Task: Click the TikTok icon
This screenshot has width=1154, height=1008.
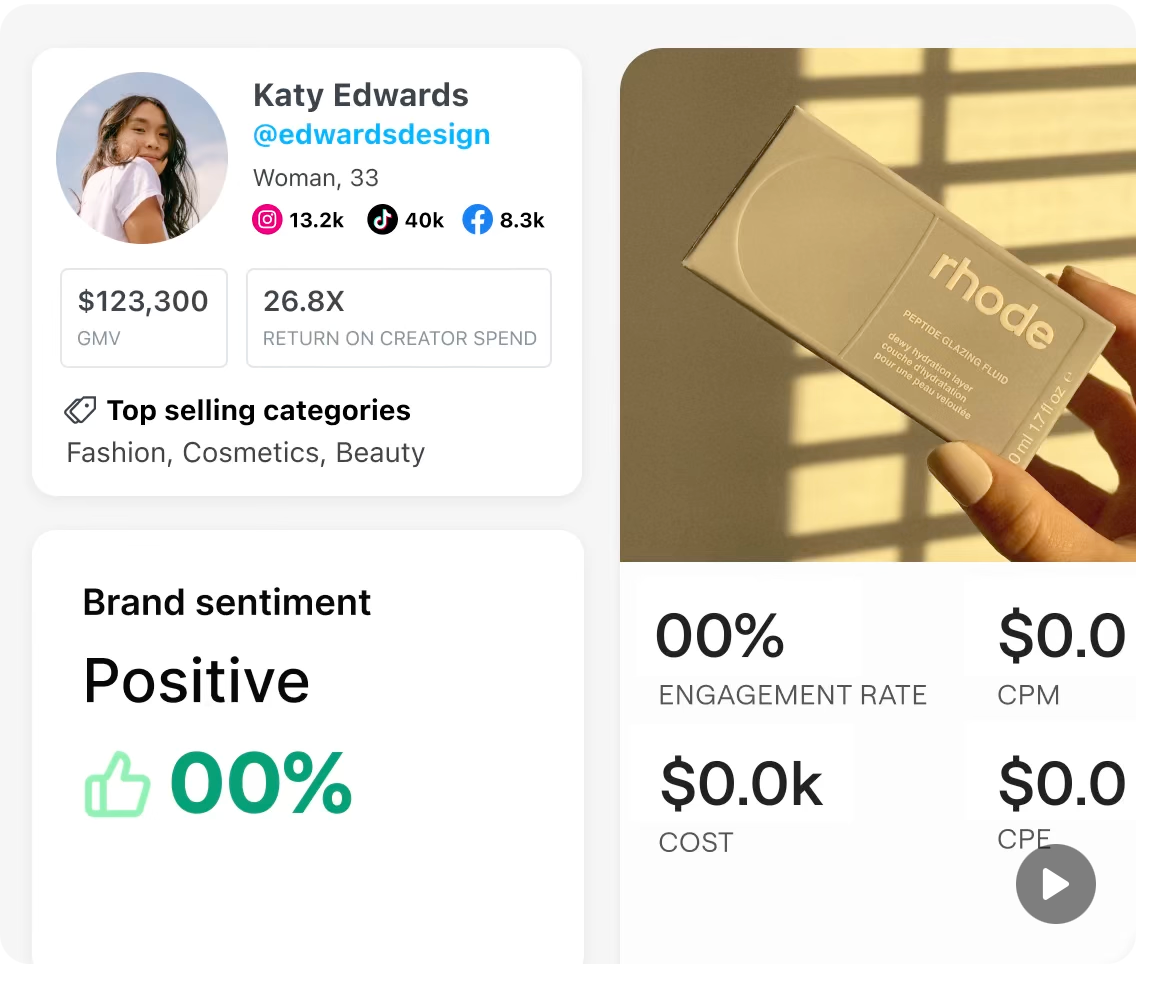Action: click(382, 220)
